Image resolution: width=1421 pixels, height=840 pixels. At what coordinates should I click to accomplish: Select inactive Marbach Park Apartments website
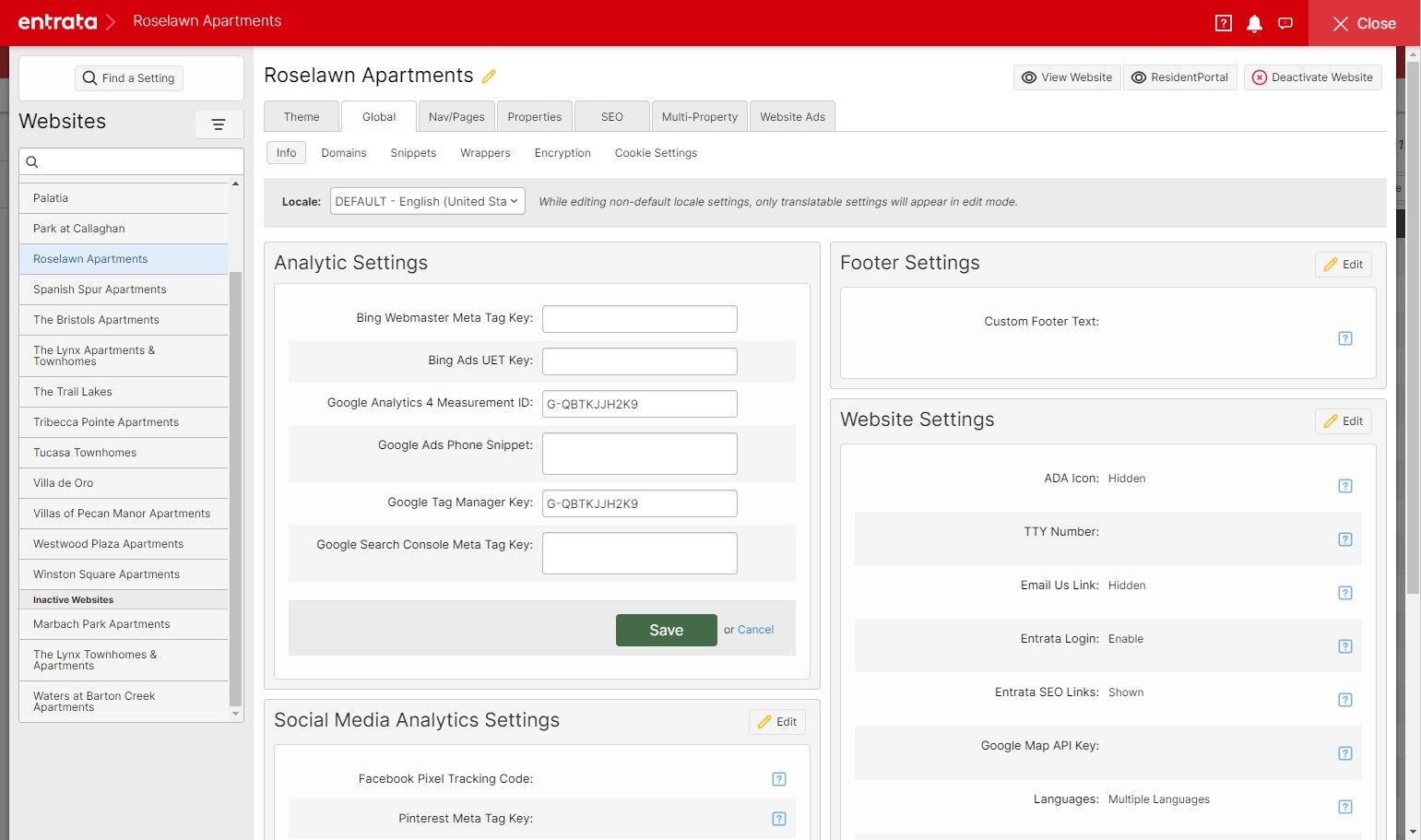click(124, 624)
